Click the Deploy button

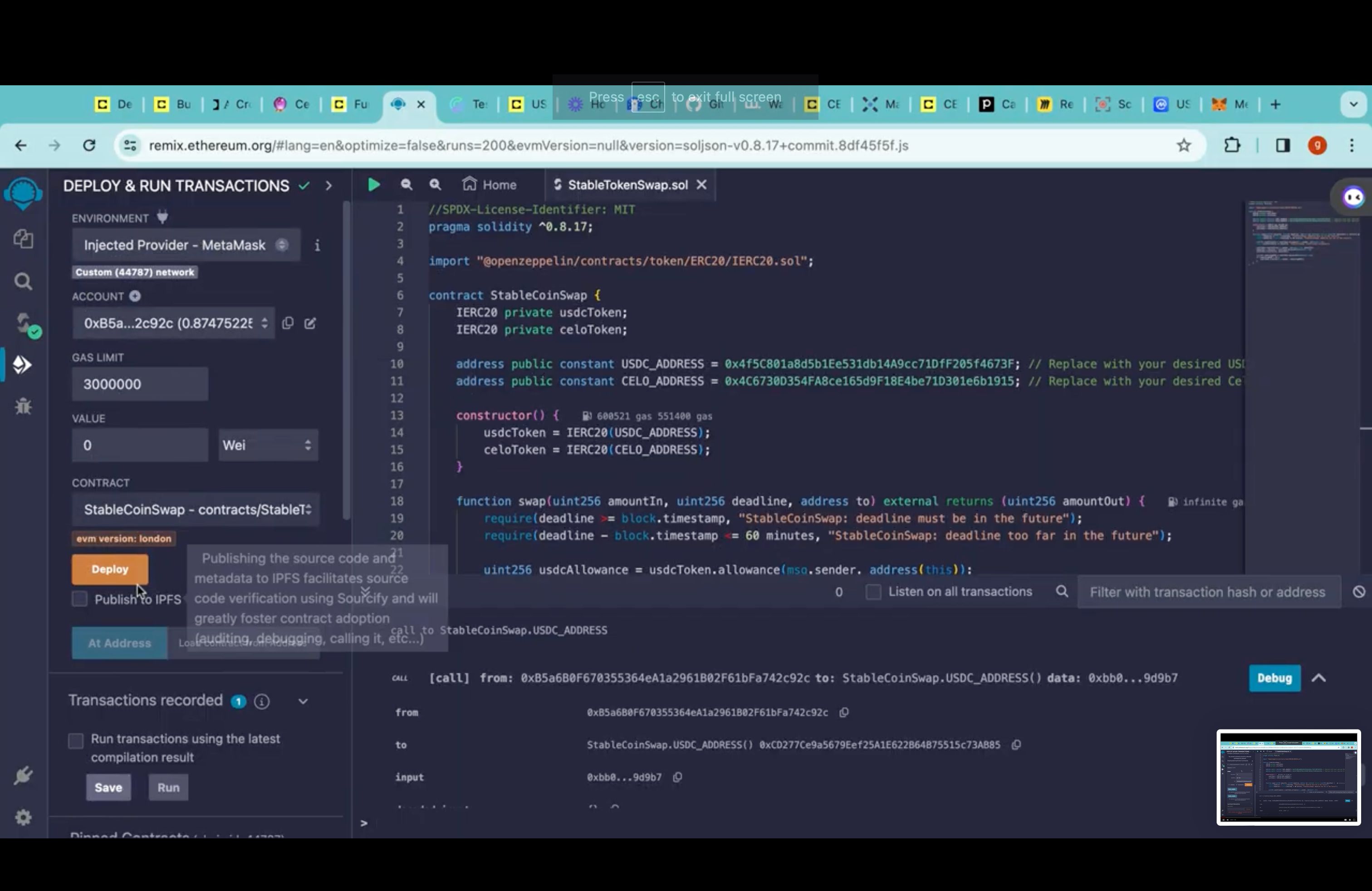110,569
